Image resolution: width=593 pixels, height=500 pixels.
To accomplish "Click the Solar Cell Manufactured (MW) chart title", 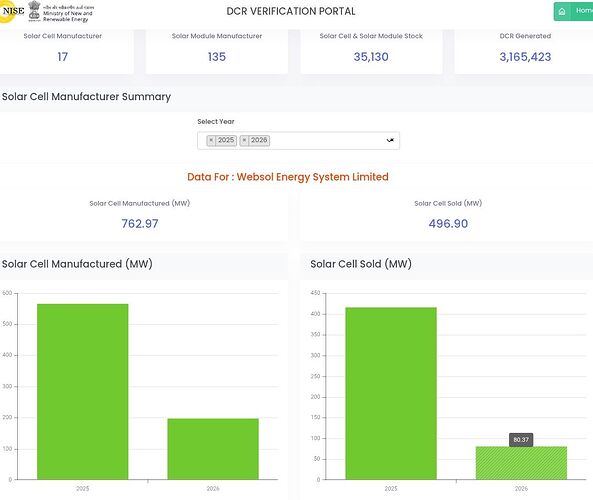I will pyautogui.click(x=77, y=264).
